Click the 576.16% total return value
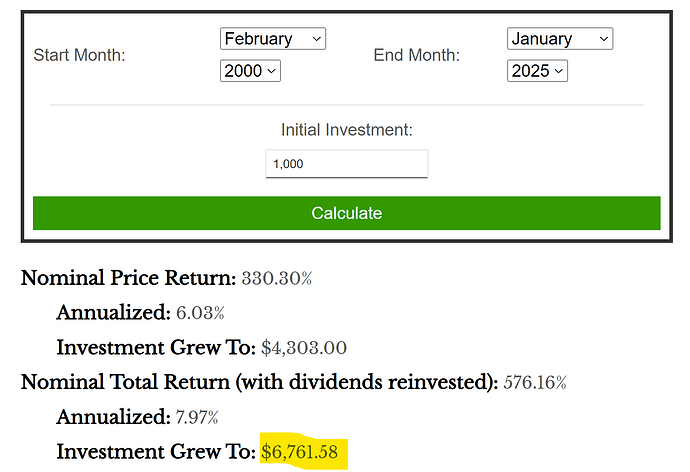The image size is (690, 472). pos(535,382)
